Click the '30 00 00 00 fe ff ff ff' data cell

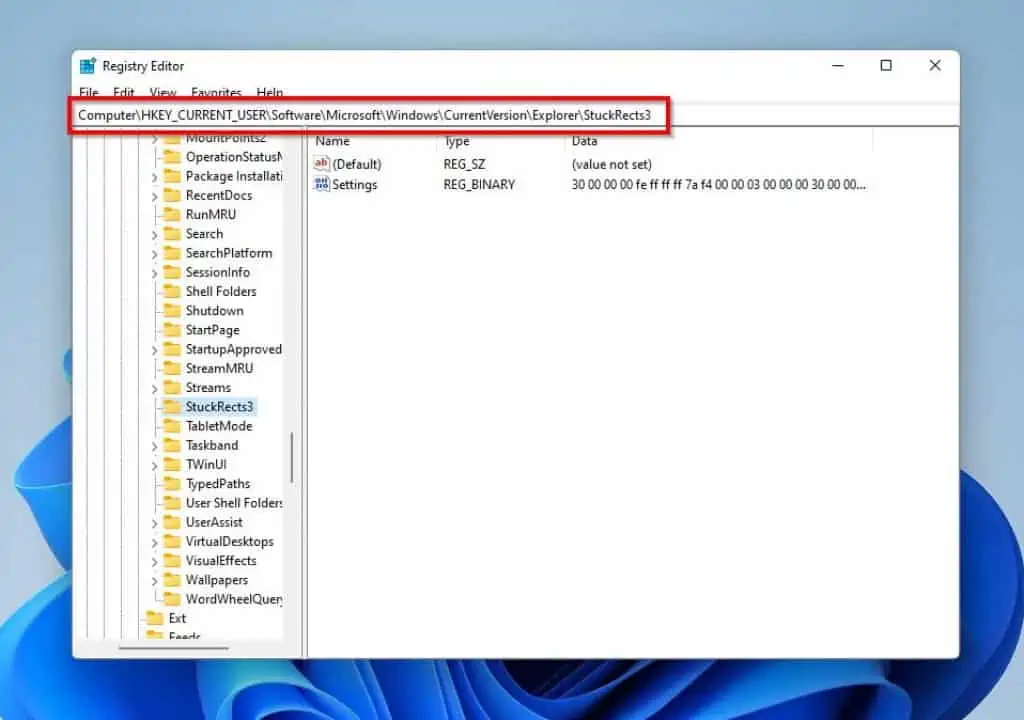pyautogui.click(x=718, y=185)
